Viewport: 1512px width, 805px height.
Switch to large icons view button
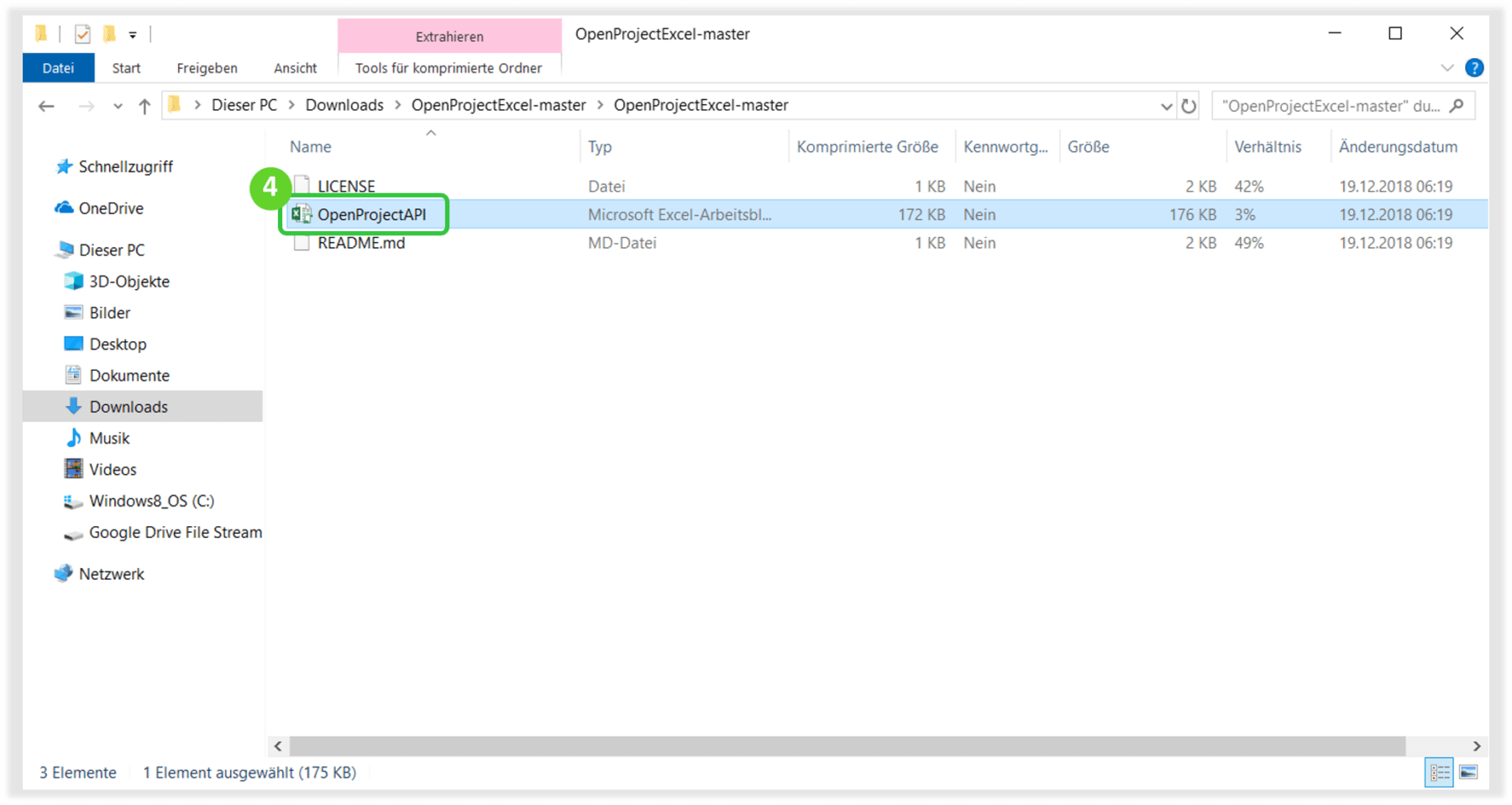(1468, 772)
